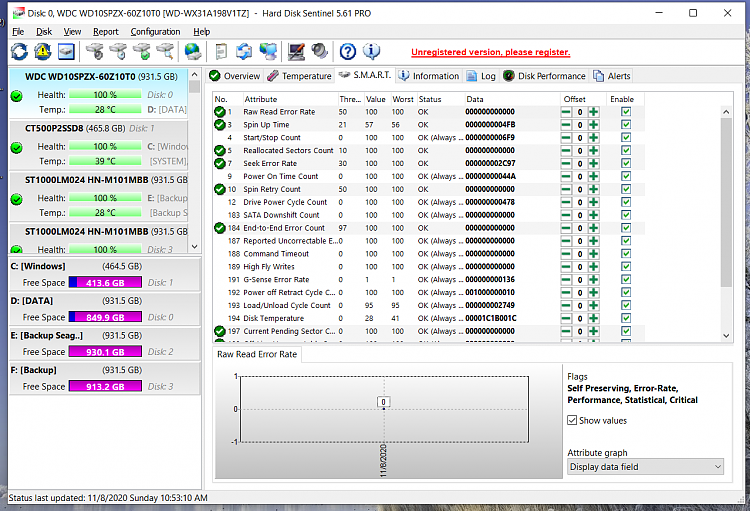The width and height of the screenshot is (750, 511).
Task: Select the Reallocated Sectors Count attribute row
Action: tap(428, 151)
